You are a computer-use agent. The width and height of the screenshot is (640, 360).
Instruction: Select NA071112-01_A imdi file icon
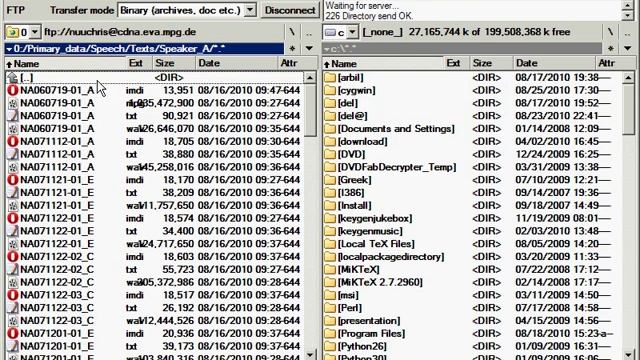coord(13,142)
